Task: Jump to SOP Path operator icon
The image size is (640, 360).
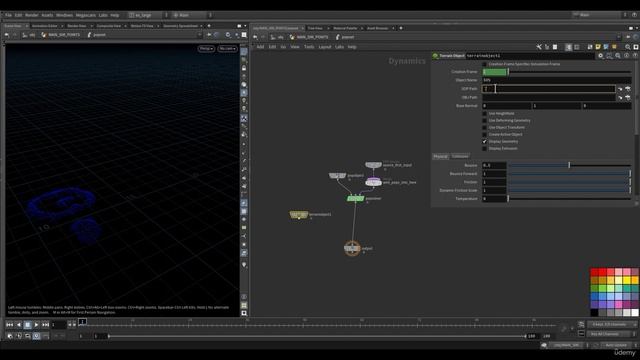Action: [620, 89]
